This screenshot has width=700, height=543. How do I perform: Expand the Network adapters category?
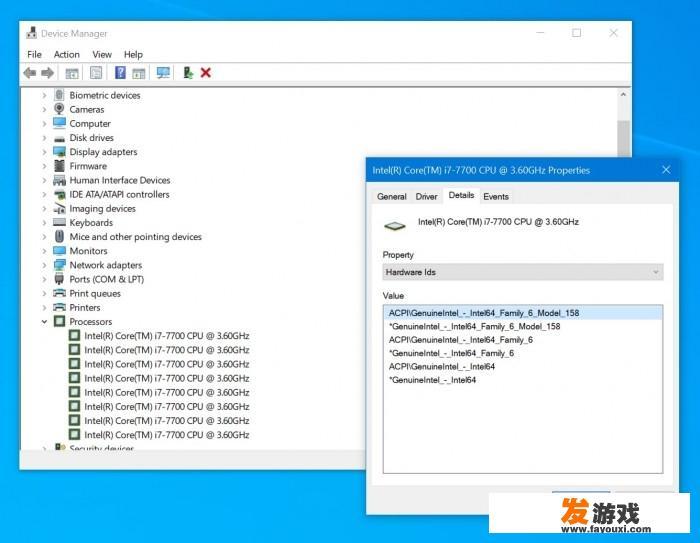[x=44, y=265]
